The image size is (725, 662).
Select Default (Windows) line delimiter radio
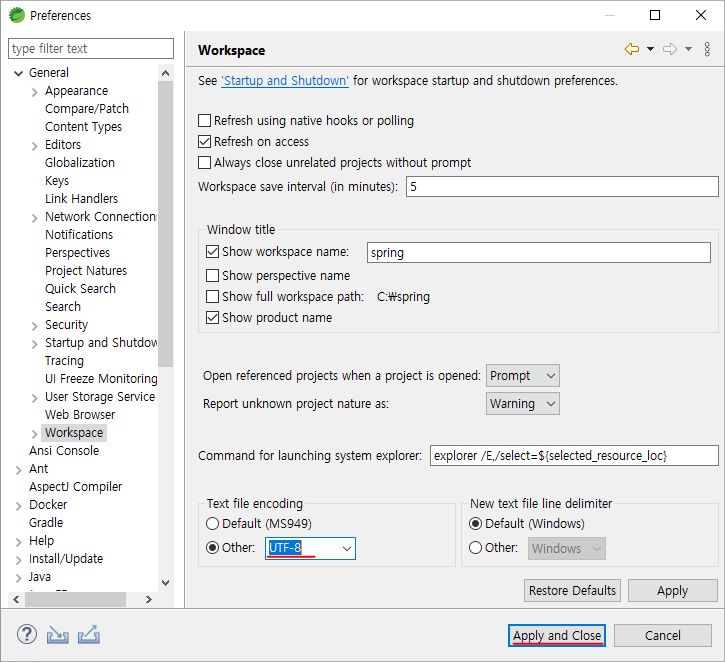(475, 523)
